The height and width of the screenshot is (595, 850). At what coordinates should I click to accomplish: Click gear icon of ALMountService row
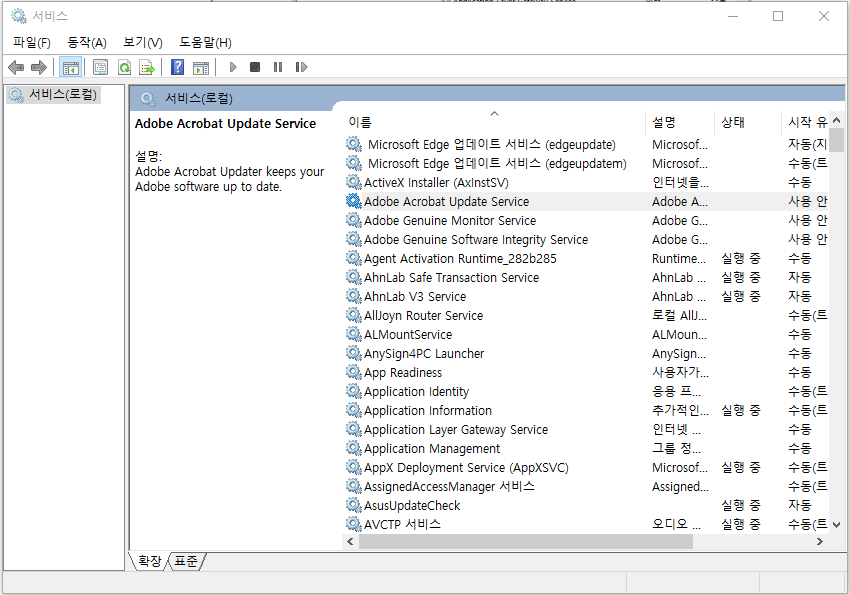pyautogui.click(x=353, y=334)
